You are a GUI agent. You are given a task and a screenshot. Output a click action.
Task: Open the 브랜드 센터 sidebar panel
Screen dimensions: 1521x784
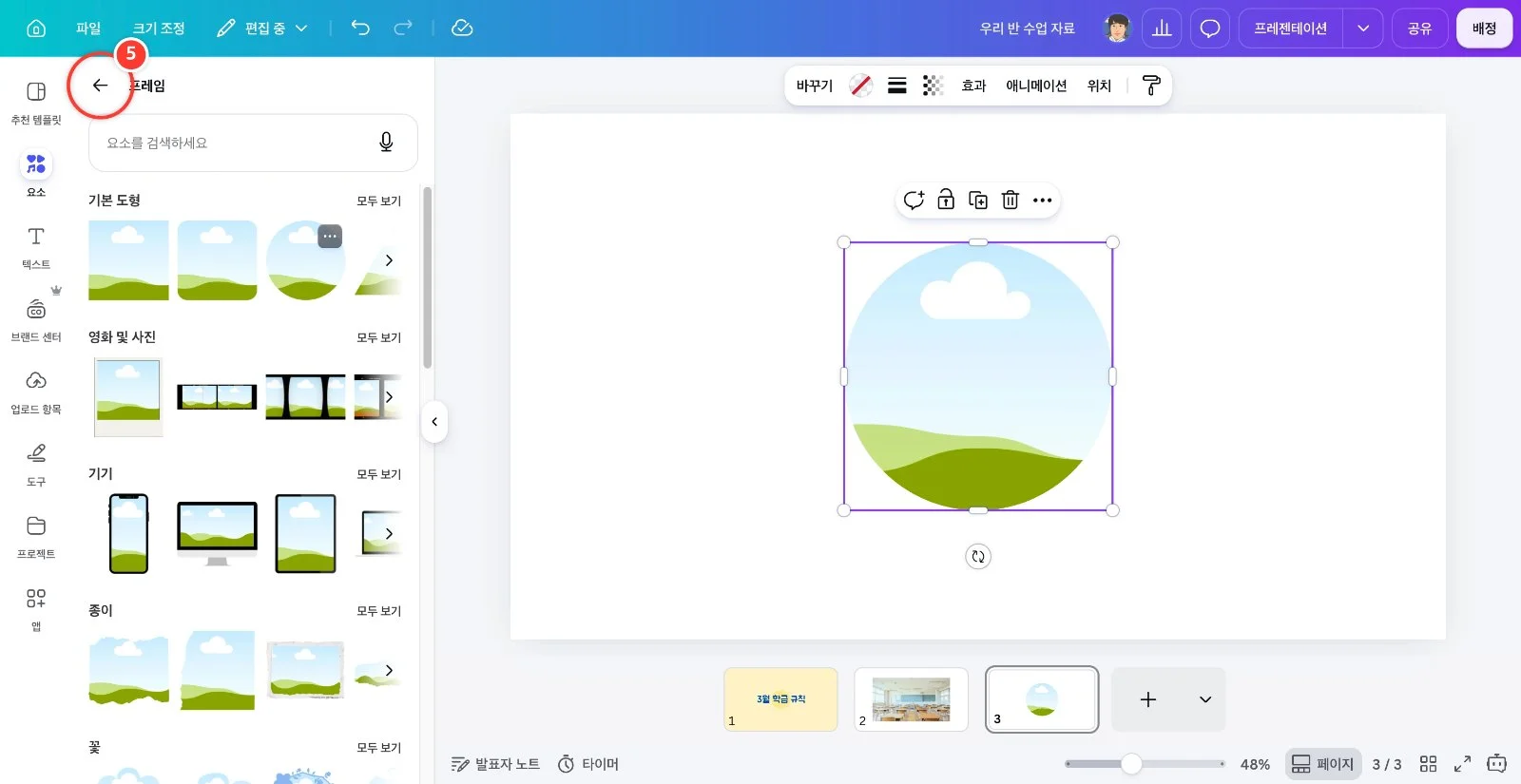[36, 320]
